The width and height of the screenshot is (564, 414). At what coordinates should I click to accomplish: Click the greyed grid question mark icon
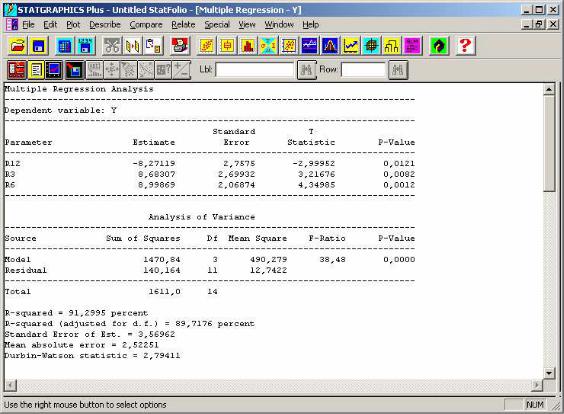[163, 70]
